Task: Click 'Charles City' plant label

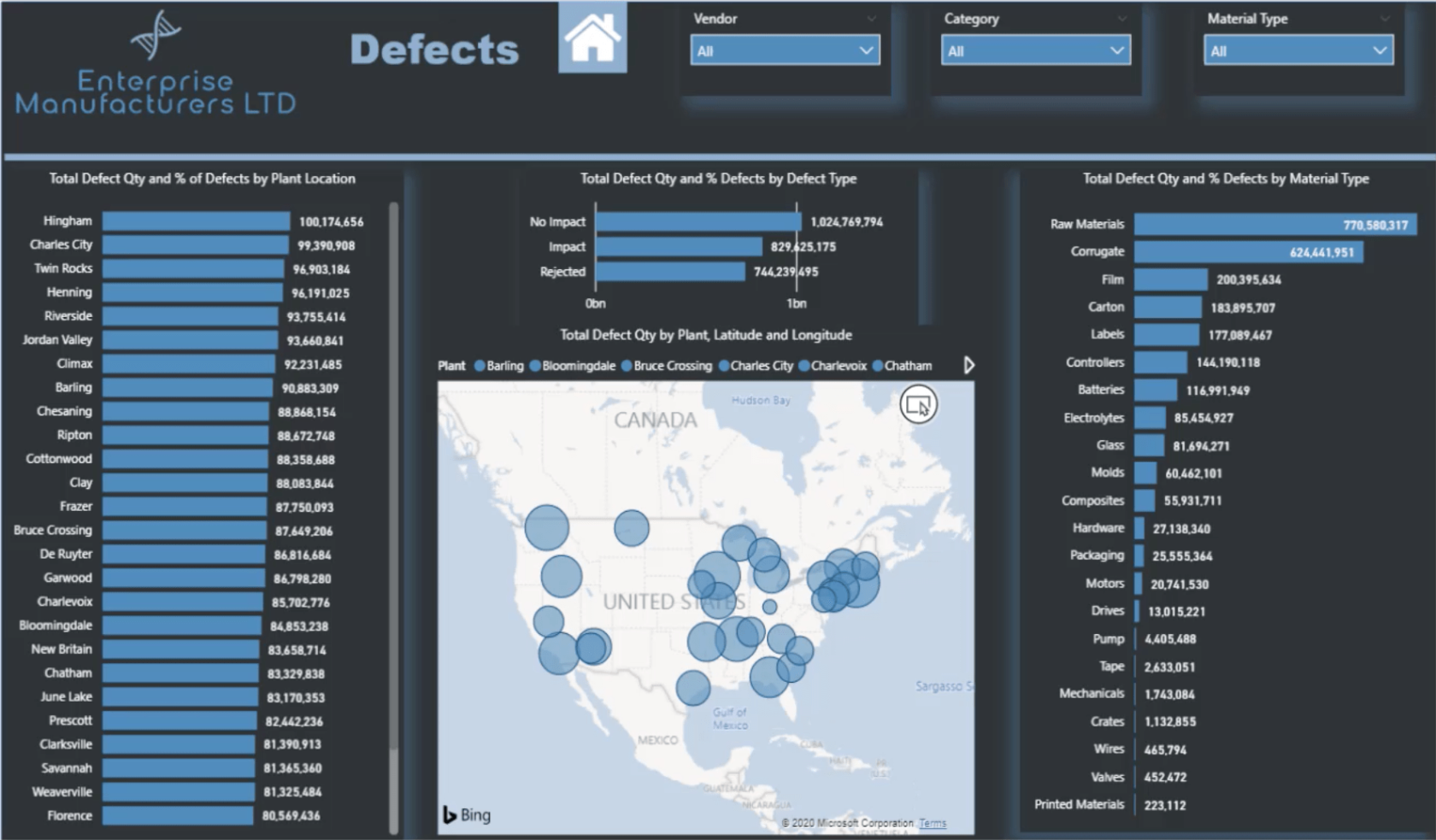Action: coord(61,244)
